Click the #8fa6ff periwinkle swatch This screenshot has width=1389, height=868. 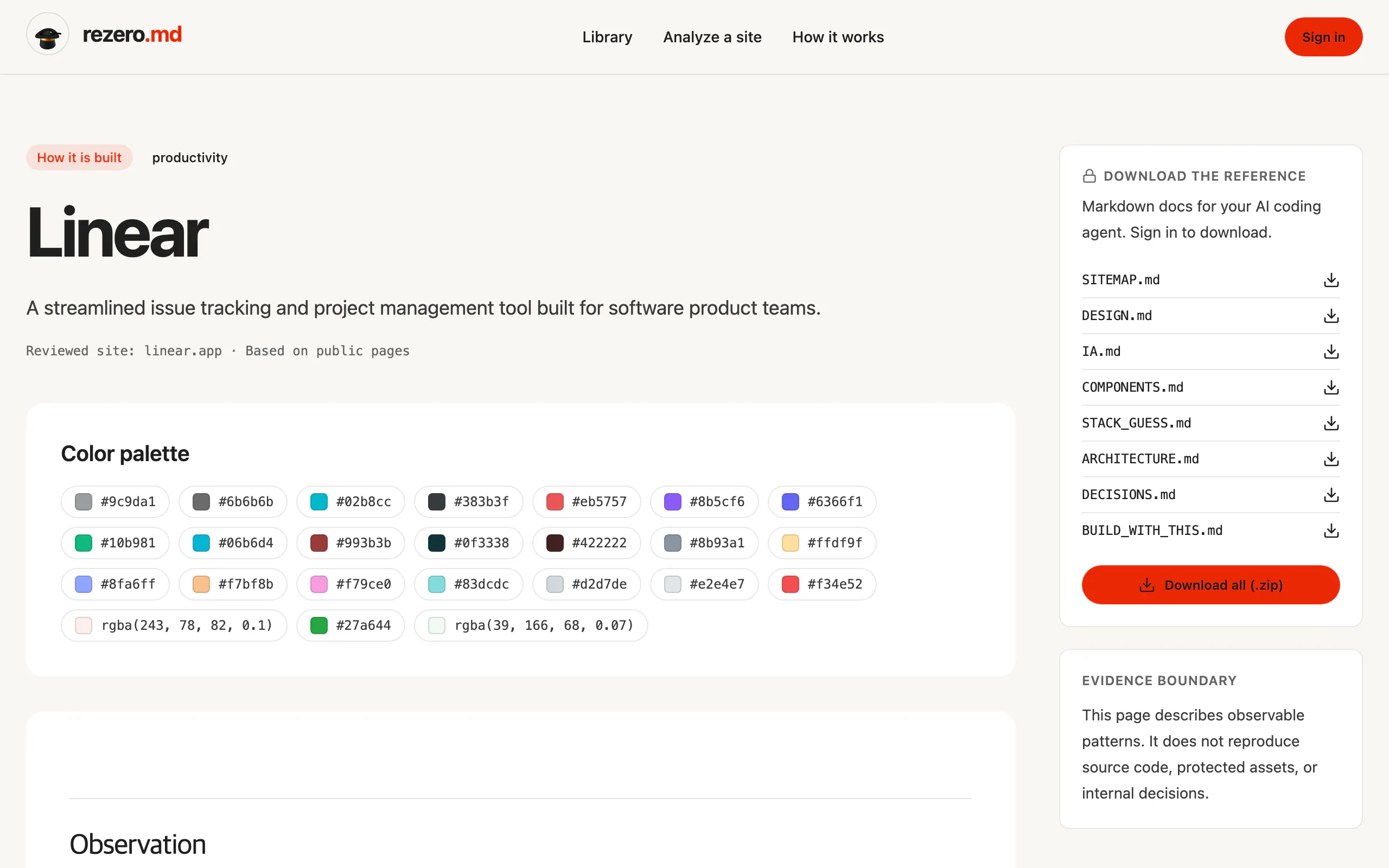click(116, 584)
